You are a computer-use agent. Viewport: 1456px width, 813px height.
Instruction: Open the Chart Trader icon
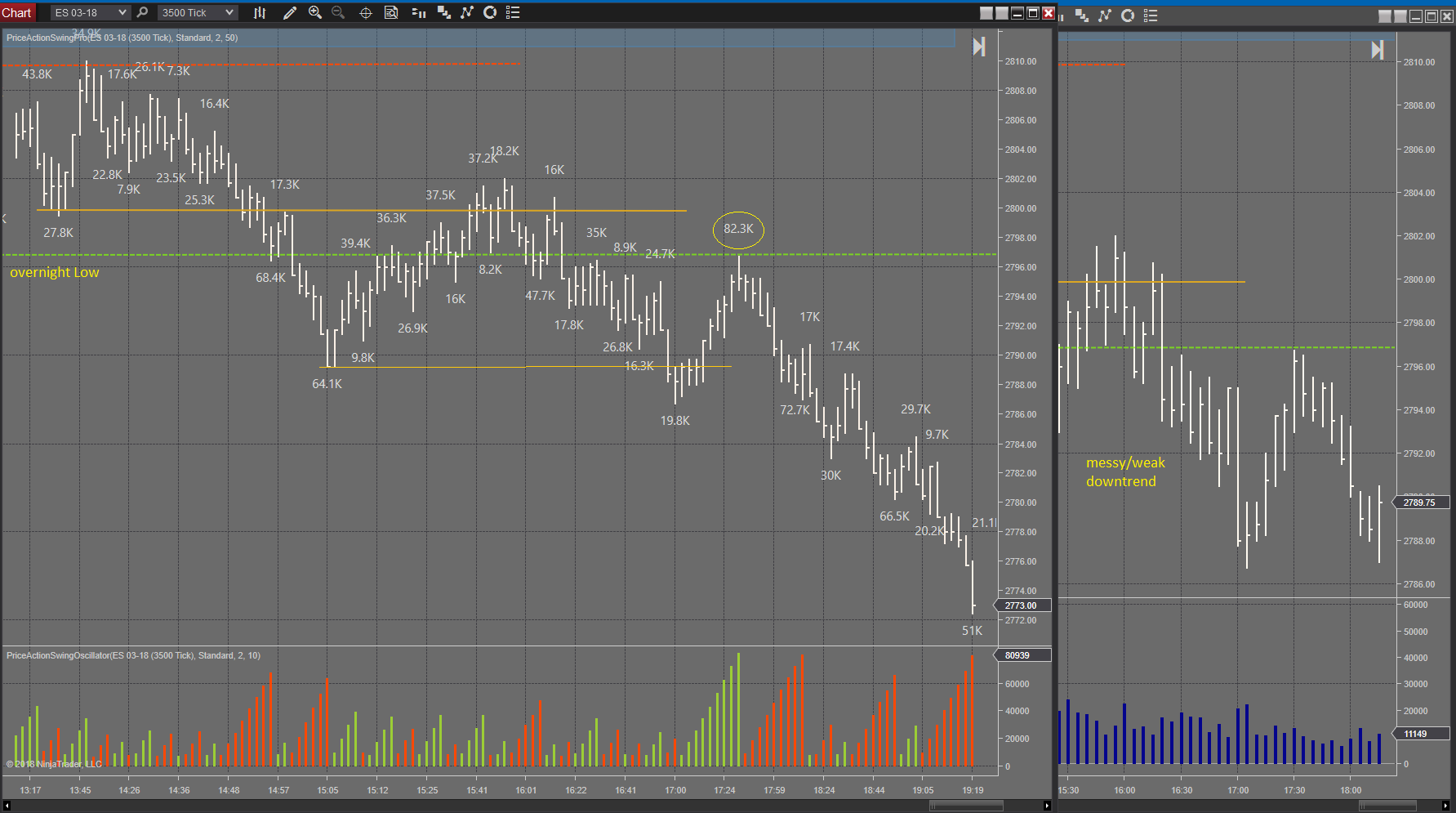click(419, 12)
